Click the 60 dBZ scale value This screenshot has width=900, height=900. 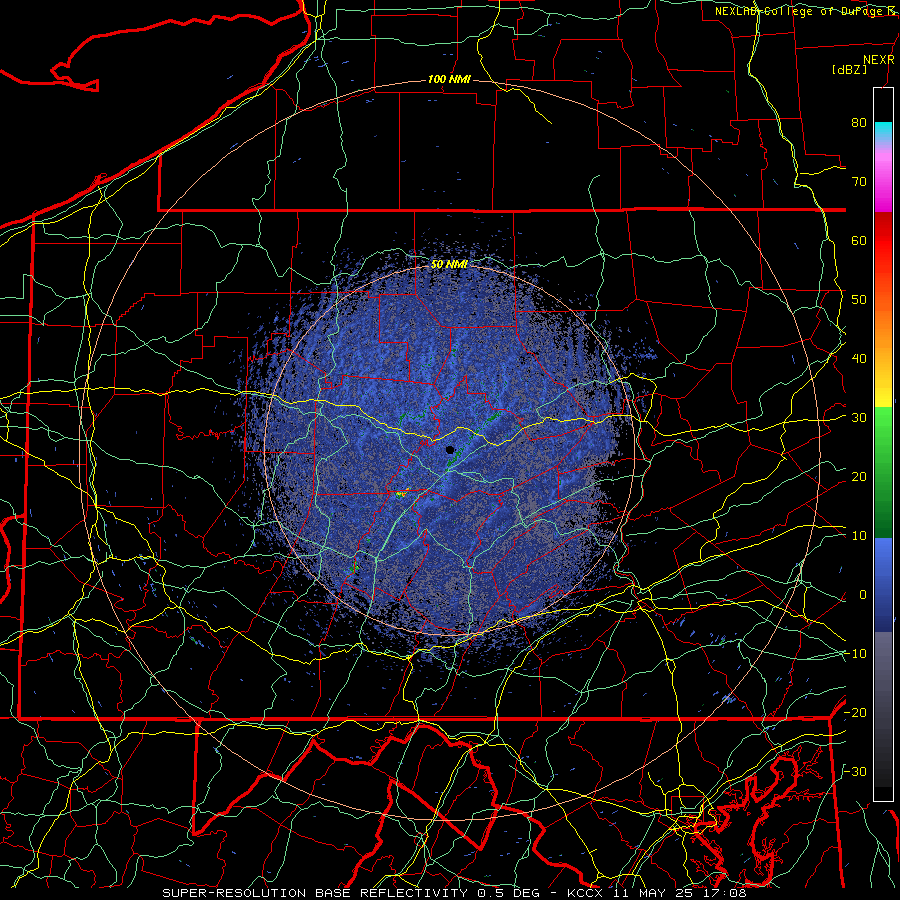pyautogui.click(x=859, y=241)
